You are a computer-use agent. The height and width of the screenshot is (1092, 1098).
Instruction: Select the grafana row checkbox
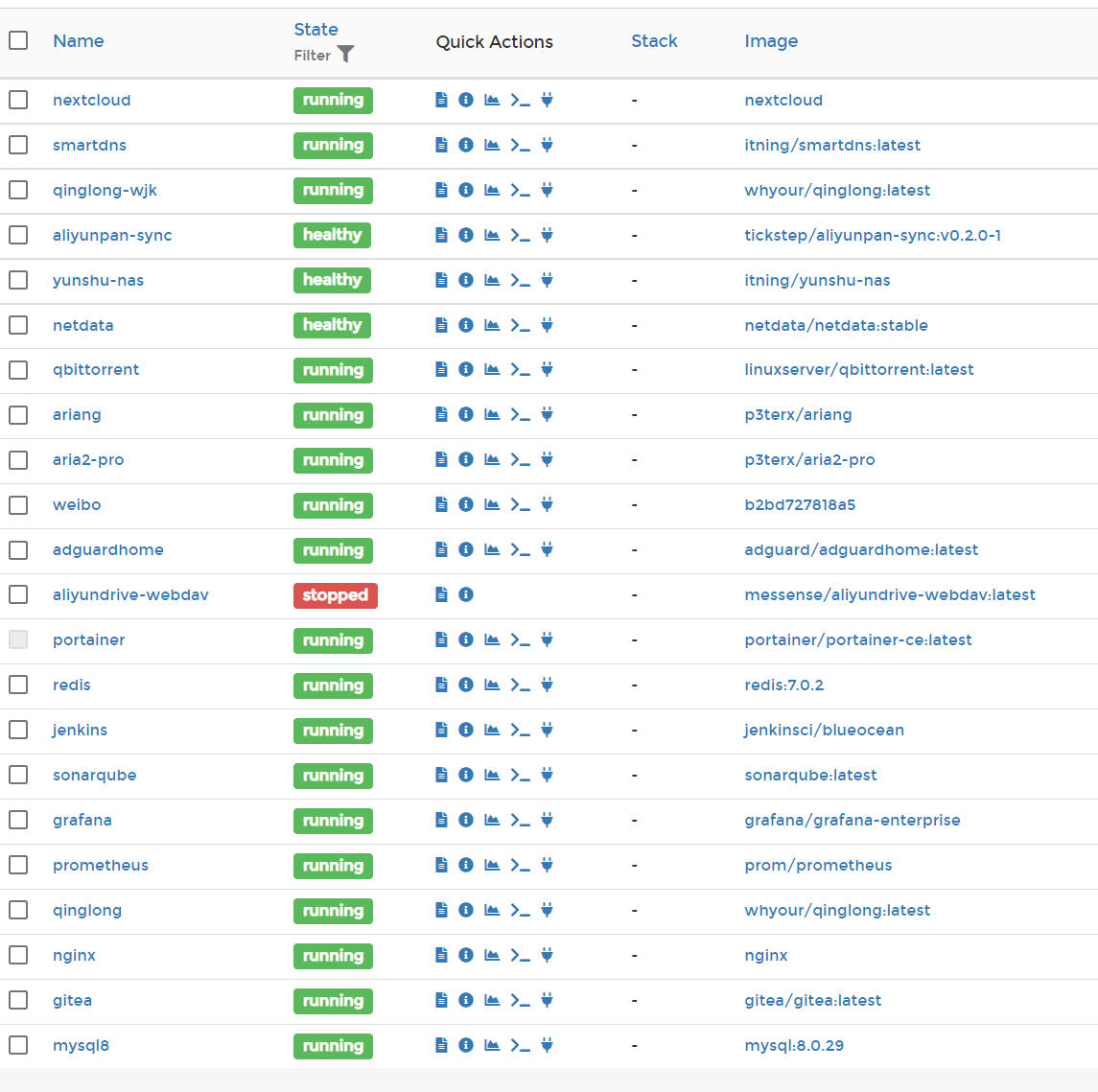coord(18,820)
